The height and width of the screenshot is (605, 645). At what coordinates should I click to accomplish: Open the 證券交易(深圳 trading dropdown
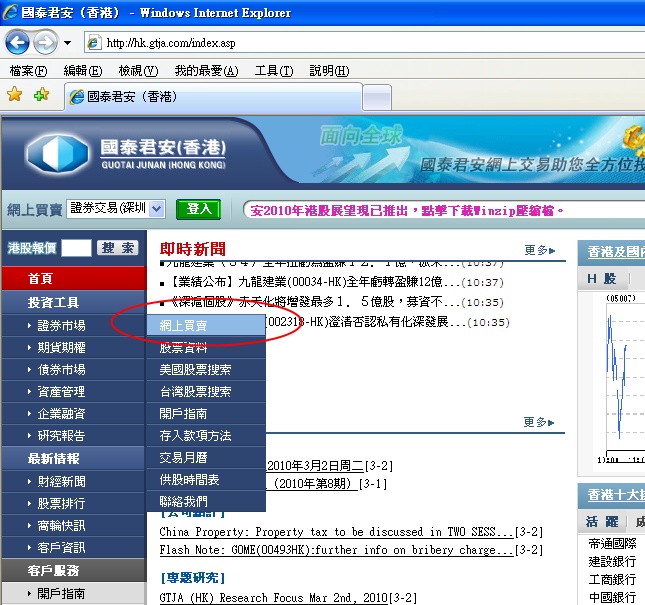116,209
